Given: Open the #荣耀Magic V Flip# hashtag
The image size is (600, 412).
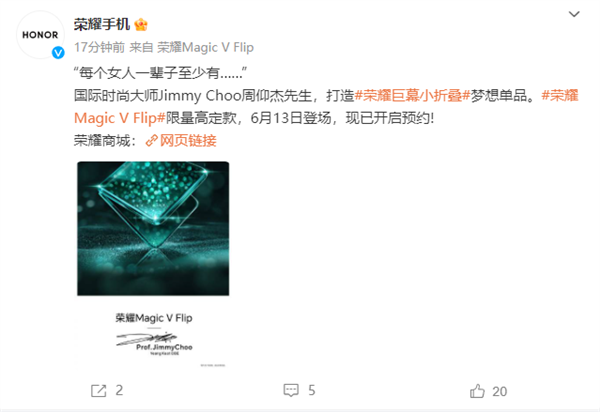Looking at the screenshot, I should coord(326,107).
